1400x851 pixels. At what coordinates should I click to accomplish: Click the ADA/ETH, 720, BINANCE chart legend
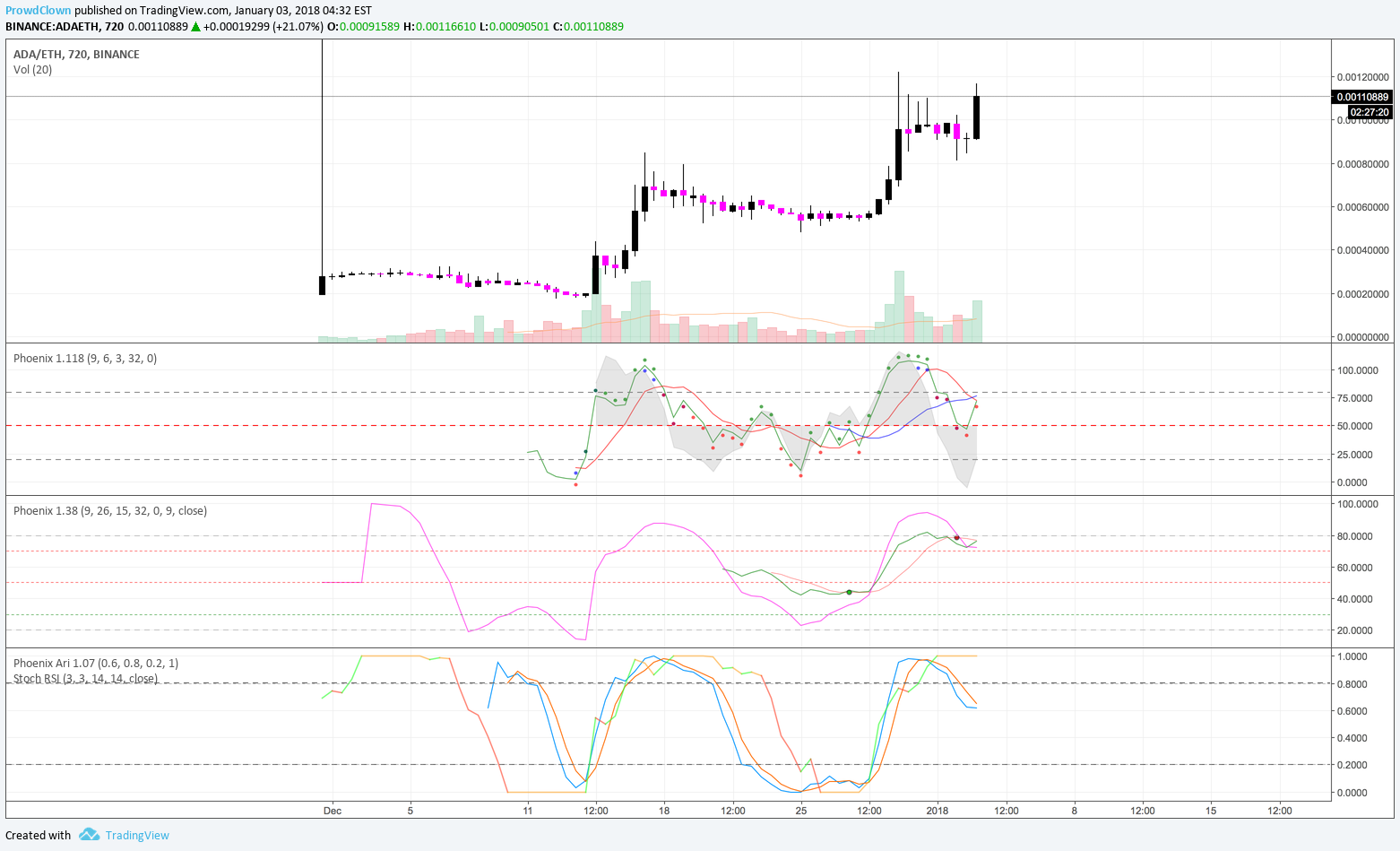[x=76, y=54]
